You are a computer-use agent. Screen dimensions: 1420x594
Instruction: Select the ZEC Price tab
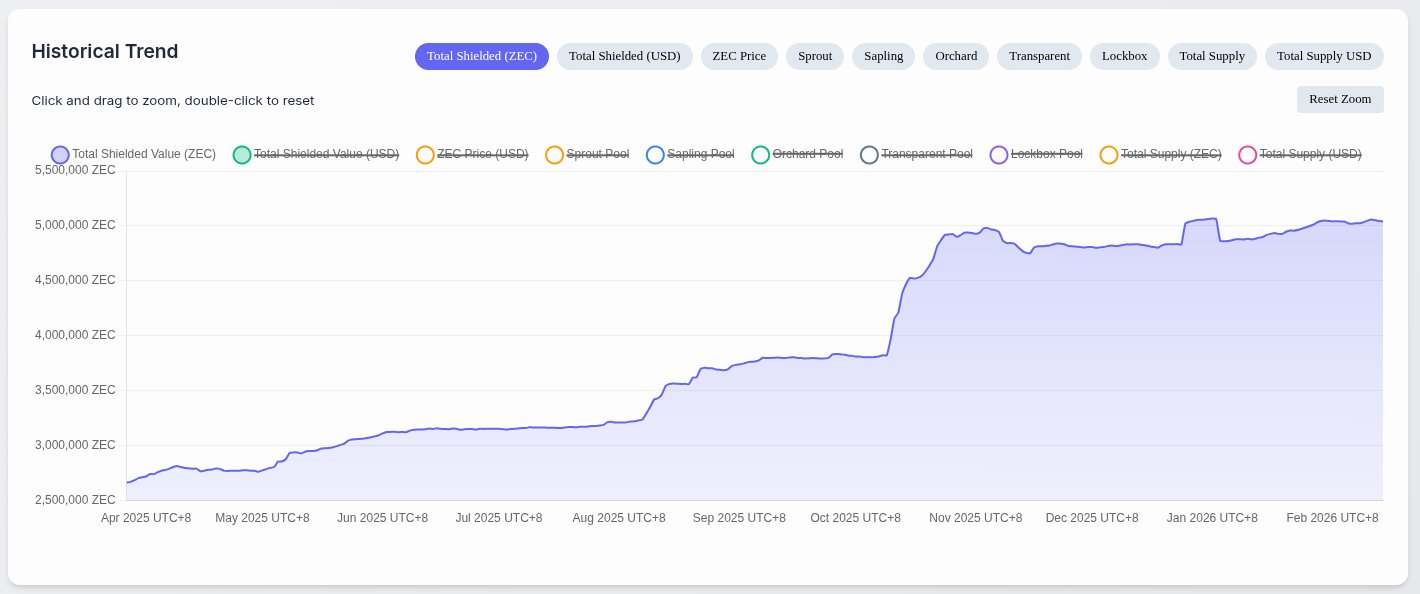click(x=739, y=57)
